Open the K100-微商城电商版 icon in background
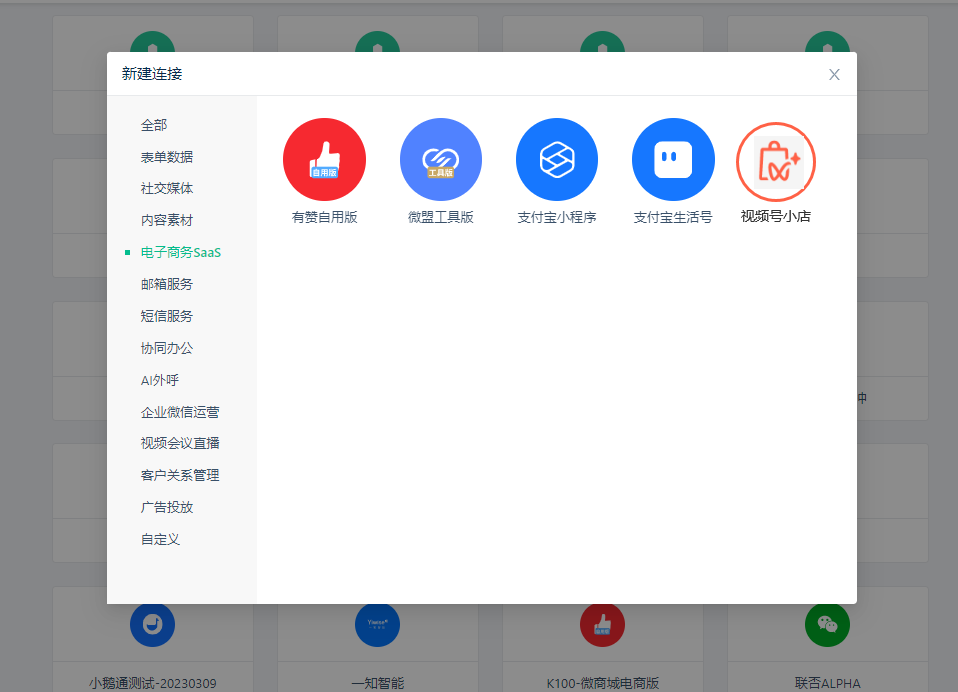 tap(602, 624)
